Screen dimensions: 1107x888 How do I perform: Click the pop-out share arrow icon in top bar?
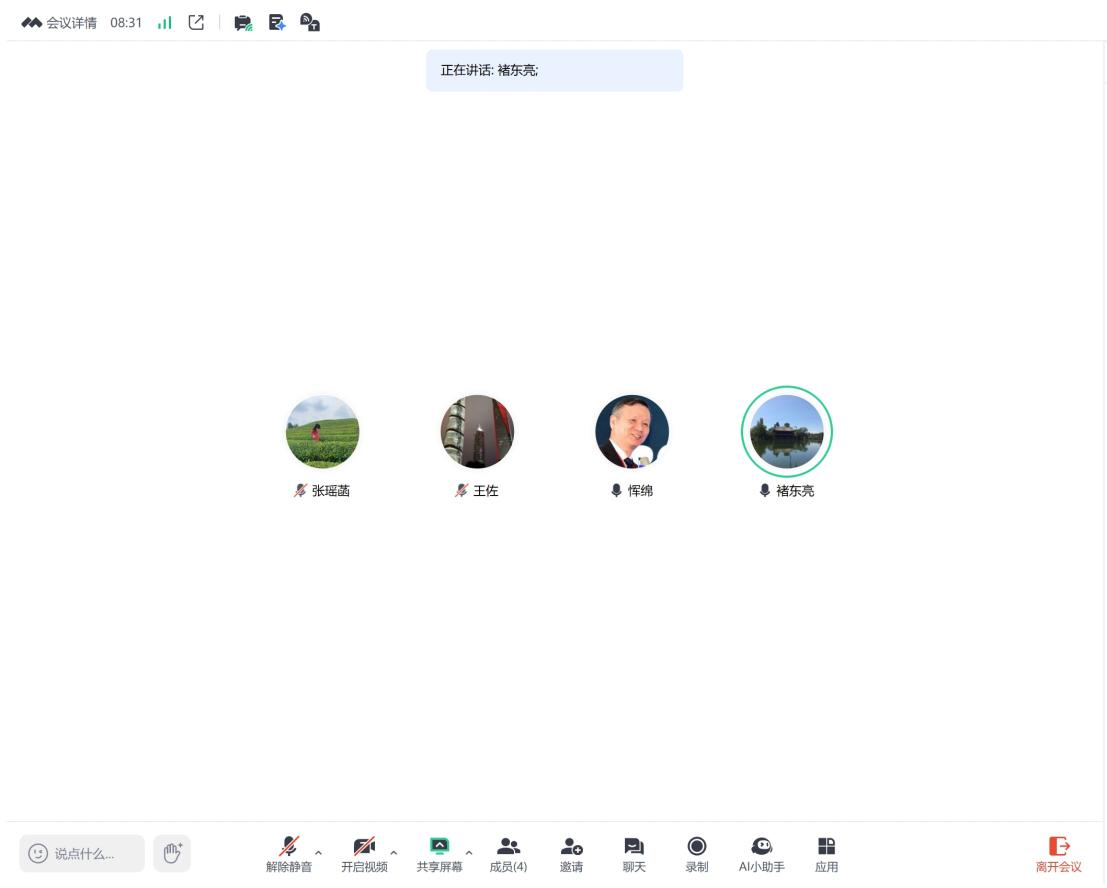pyautogui.click(x=197, y=23)
